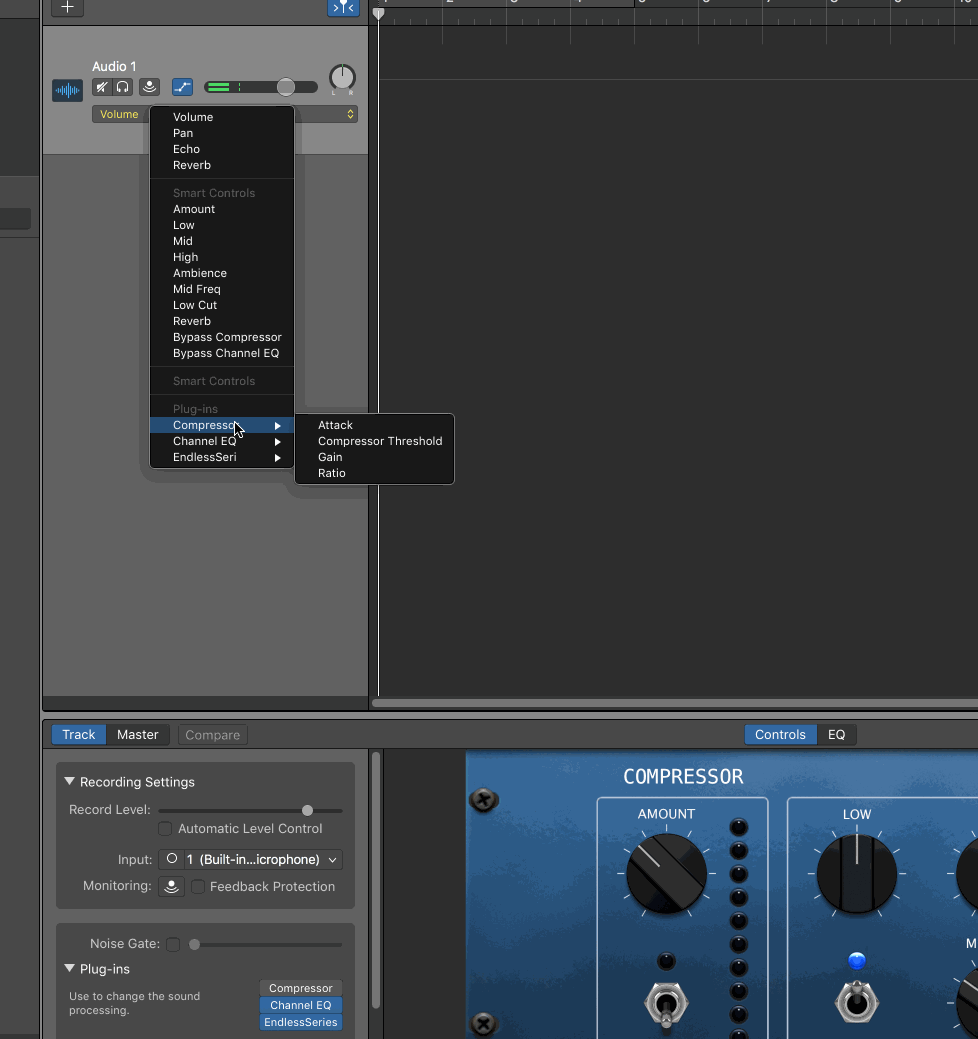Adjust the Record Level slider
978x1039 pixels.
click(307, 810)
